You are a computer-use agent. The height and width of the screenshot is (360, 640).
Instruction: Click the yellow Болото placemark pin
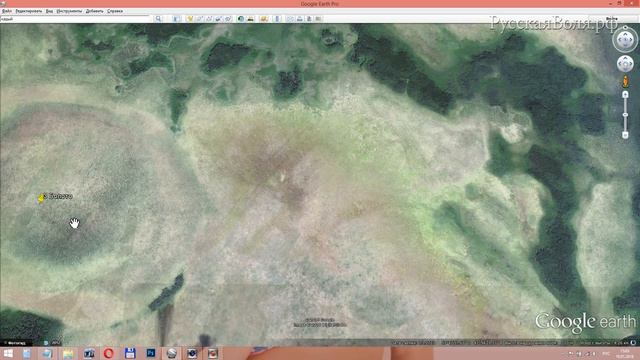[x=41, y=198]
